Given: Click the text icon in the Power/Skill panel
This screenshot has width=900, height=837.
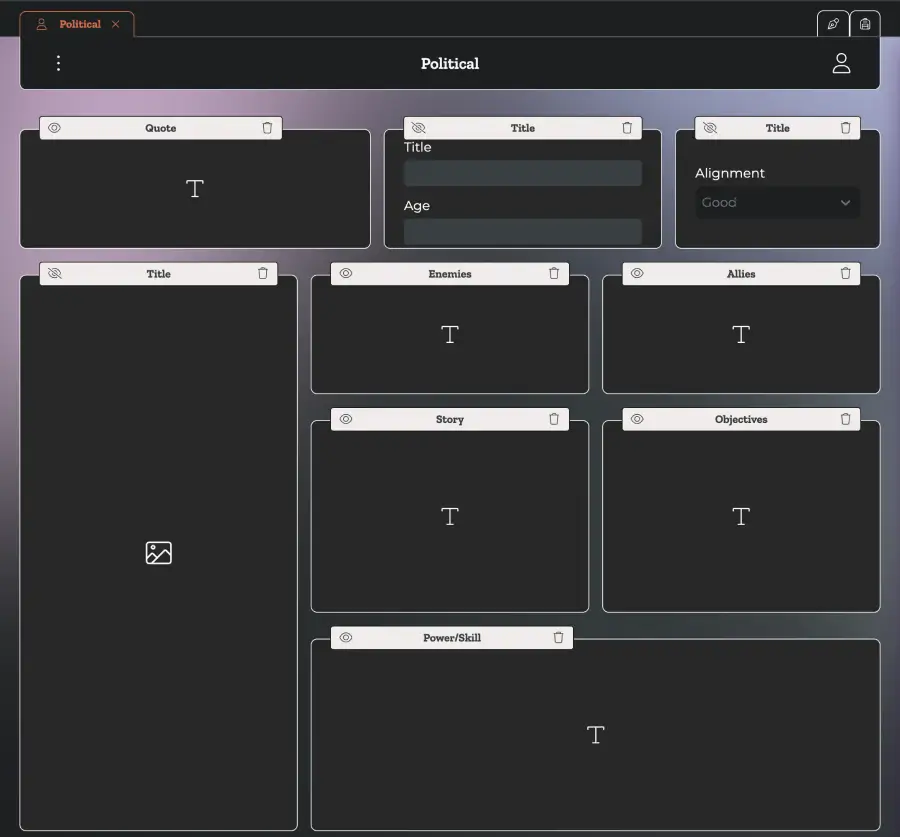Looking at the screenshot, I should pos(595,735).
